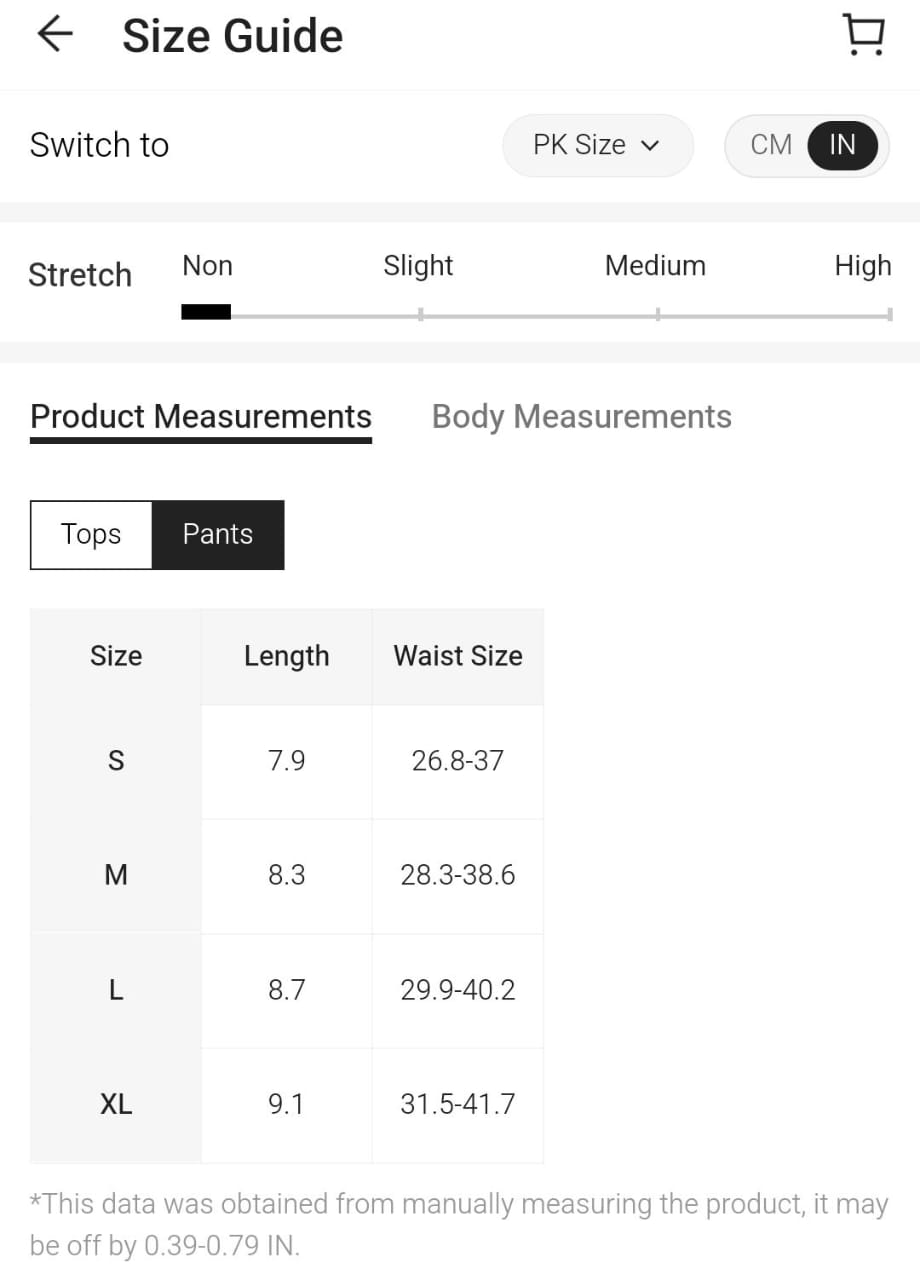Viewport: 920px width, 1280px height.
Task: Click the High stretch level label
Action: coord(862,266)
